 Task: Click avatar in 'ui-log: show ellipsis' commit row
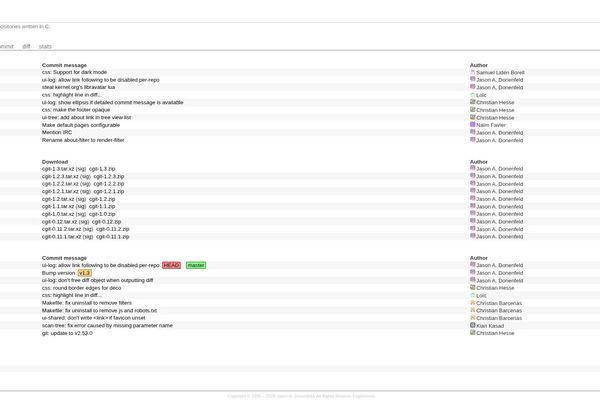click(473, 102)
